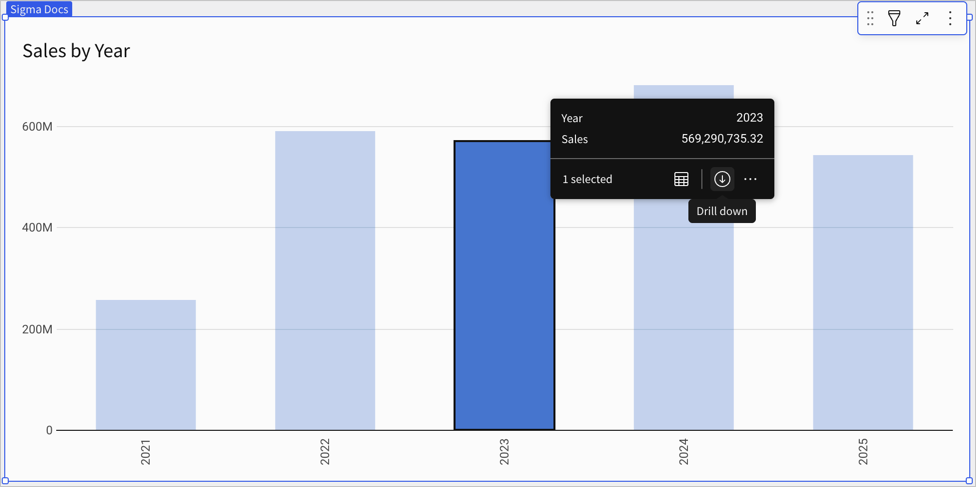Click the filter funnel icon
The width and height of the screenshot is (976, 487).
coord(894,18)
